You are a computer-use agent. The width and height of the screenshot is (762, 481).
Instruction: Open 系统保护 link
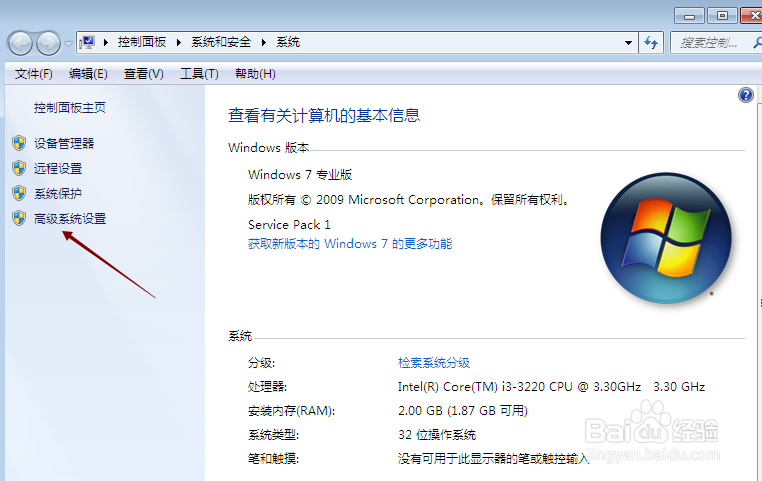tap(58, 193)
